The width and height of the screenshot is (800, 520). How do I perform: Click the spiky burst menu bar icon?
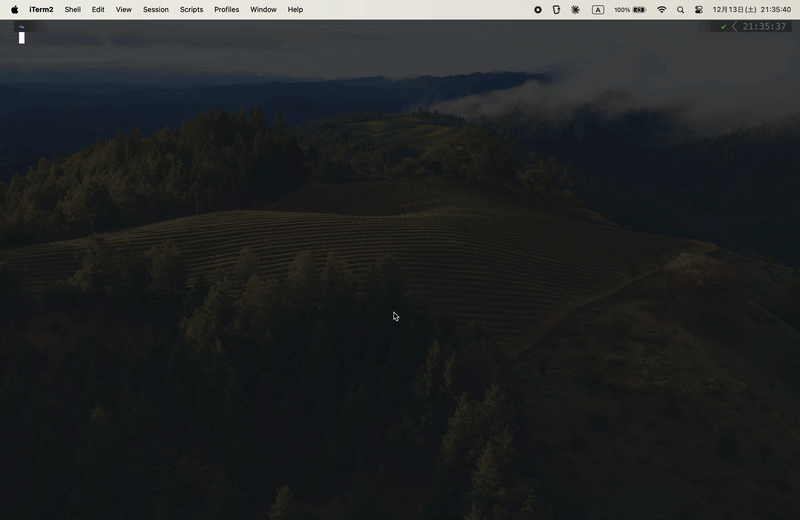tap(575, 10)
